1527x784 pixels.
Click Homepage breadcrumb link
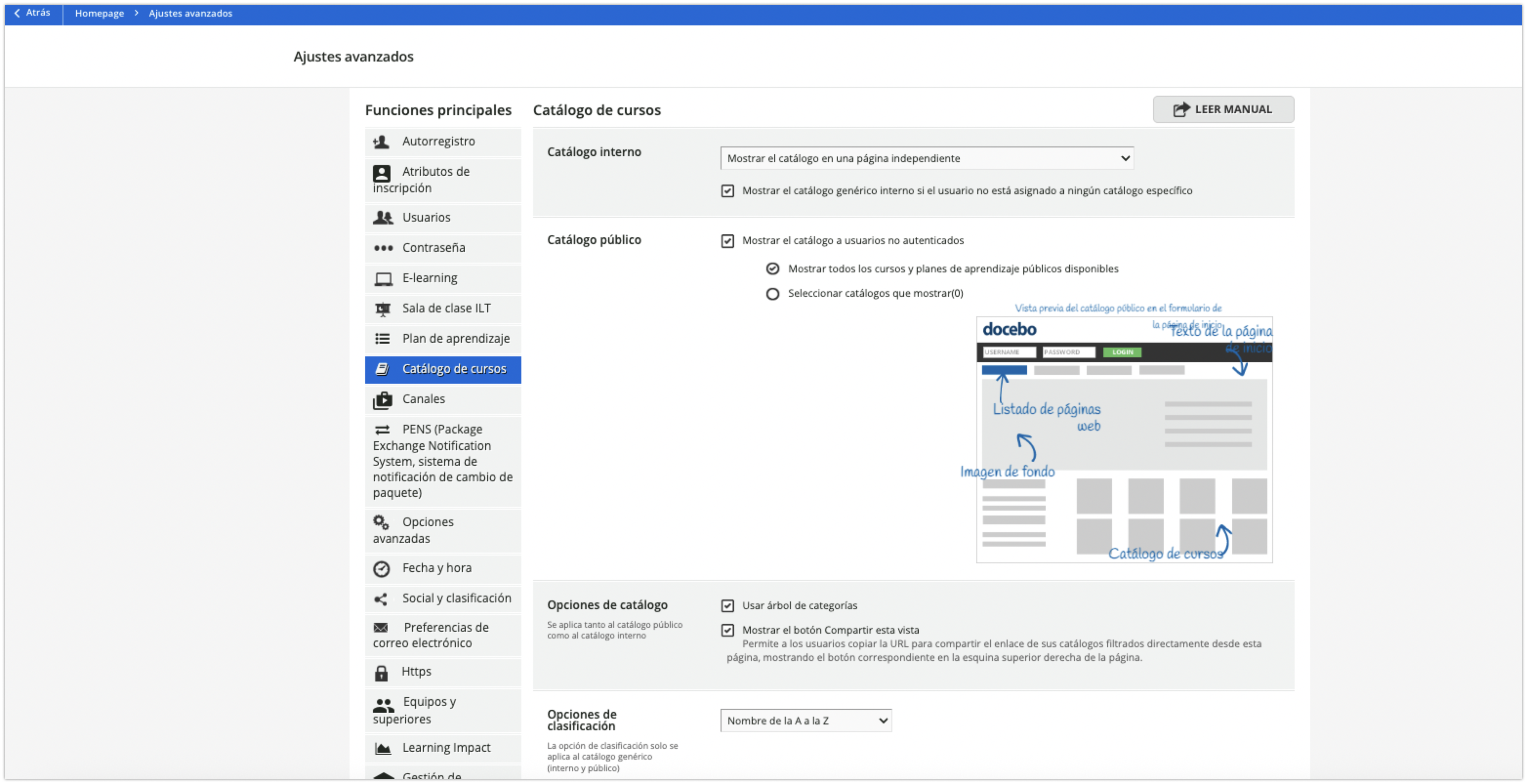100,13
